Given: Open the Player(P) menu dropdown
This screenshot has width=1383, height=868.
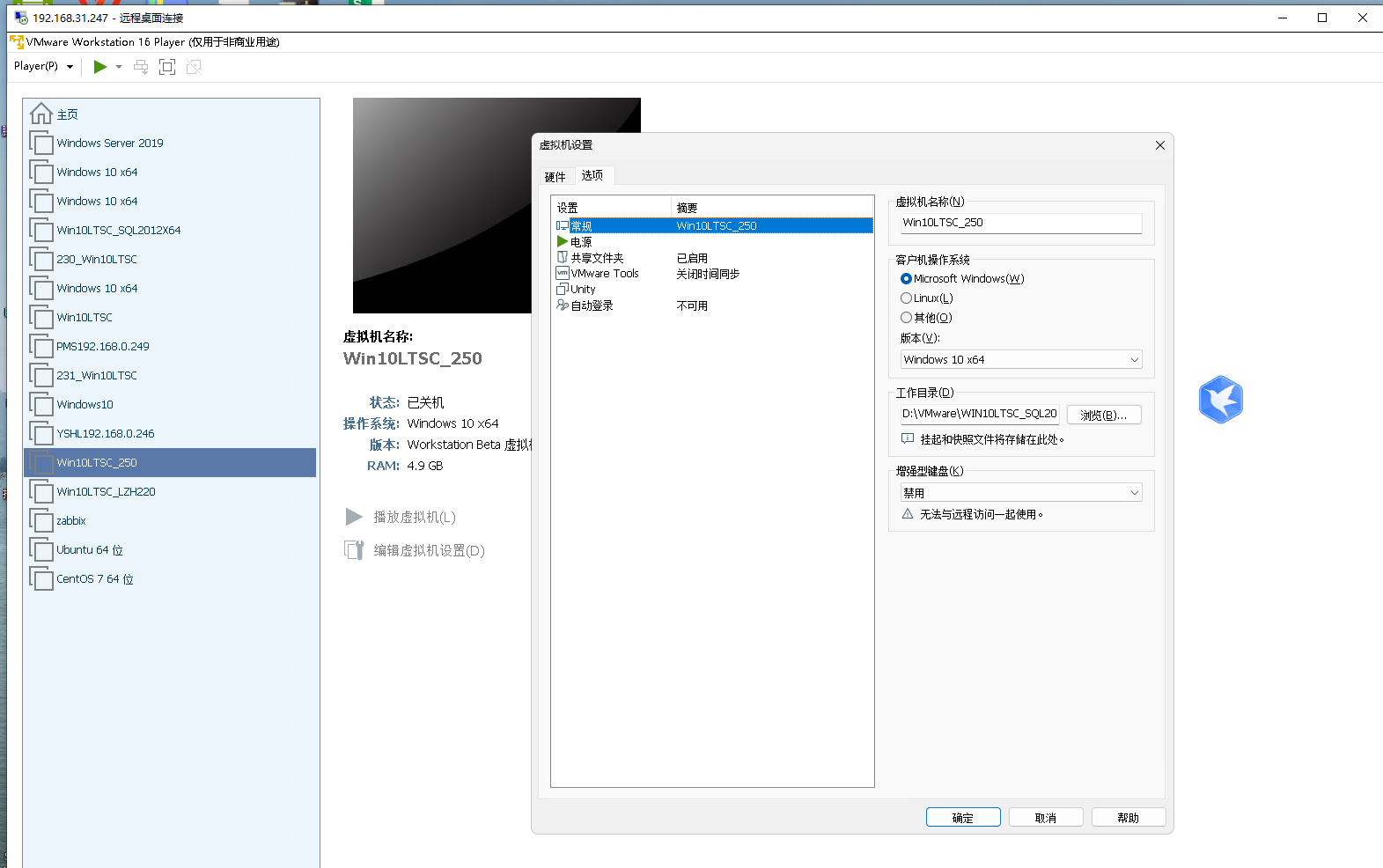Looking at the screenshot, I should pyautogui.click(x=43, y=67).
